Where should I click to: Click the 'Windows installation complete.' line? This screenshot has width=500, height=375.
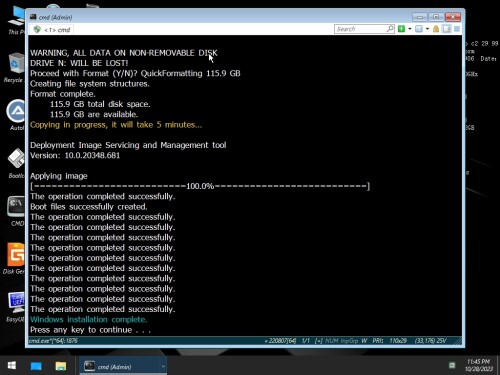88,319
